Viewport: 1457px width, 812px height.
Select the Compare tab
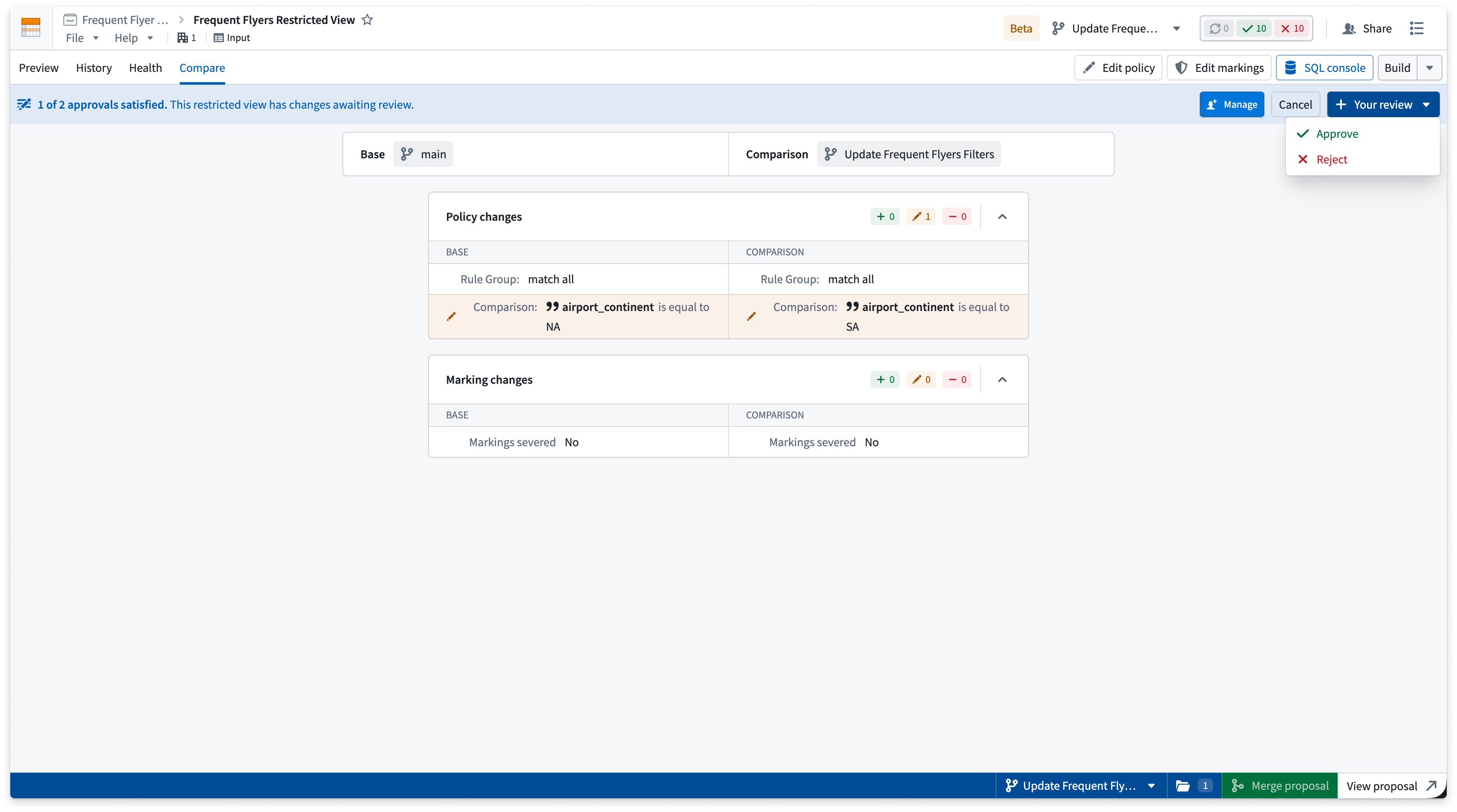tap(202, 68)
